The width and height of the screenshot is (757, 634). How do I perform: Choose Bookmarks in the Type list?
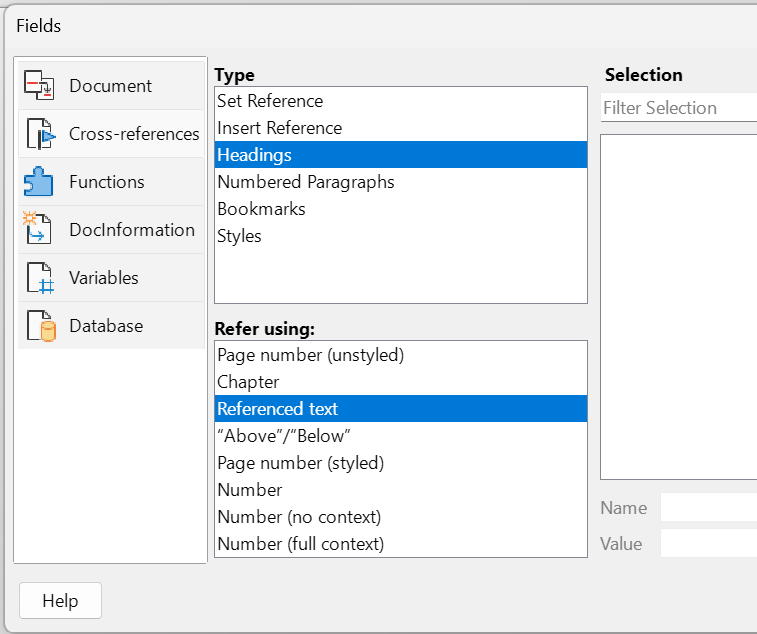(401, 209)
